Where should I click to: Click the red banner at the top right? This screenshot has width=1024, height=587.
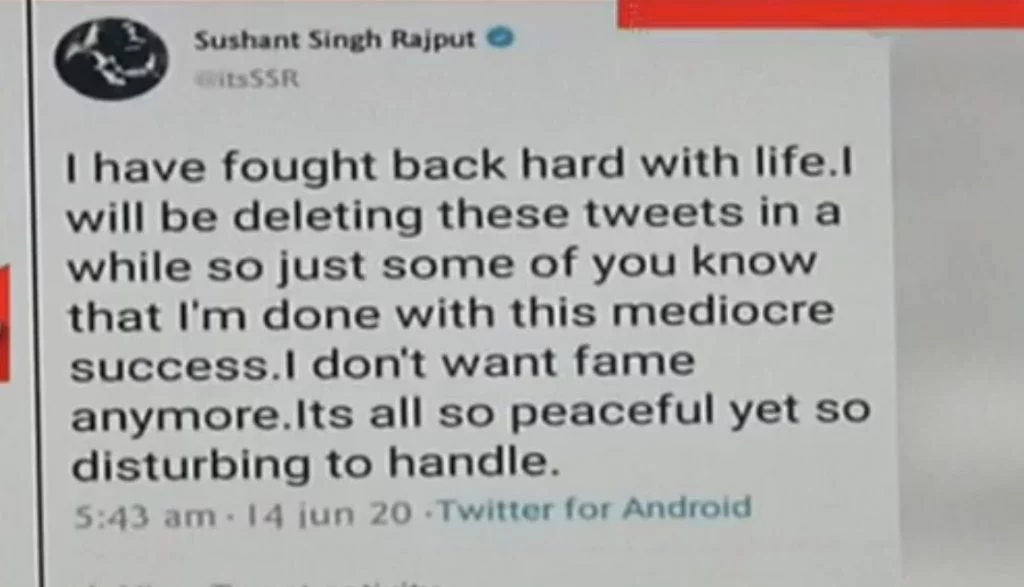point(821,14)
